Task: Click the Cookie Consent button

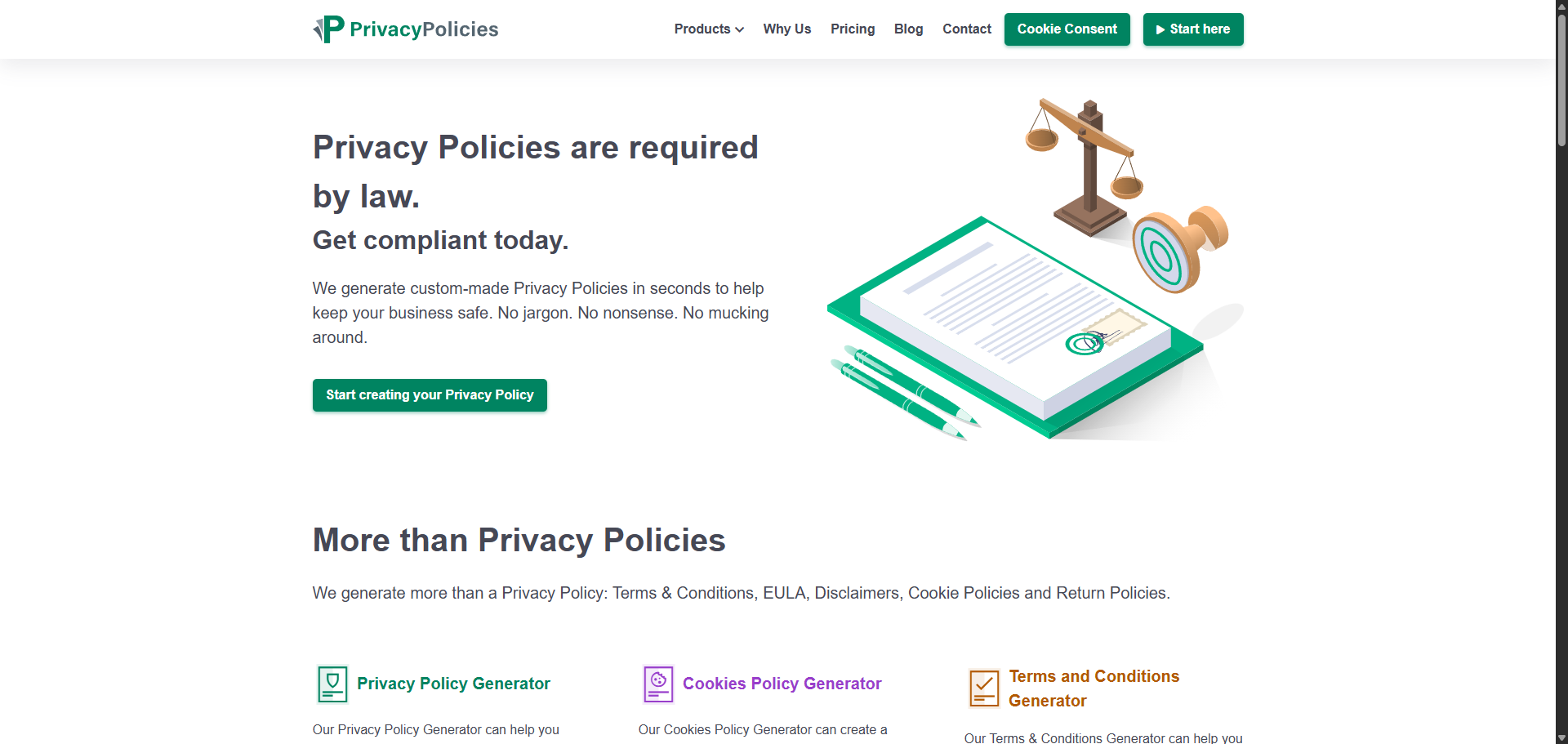Action: tap(1067, 29)
